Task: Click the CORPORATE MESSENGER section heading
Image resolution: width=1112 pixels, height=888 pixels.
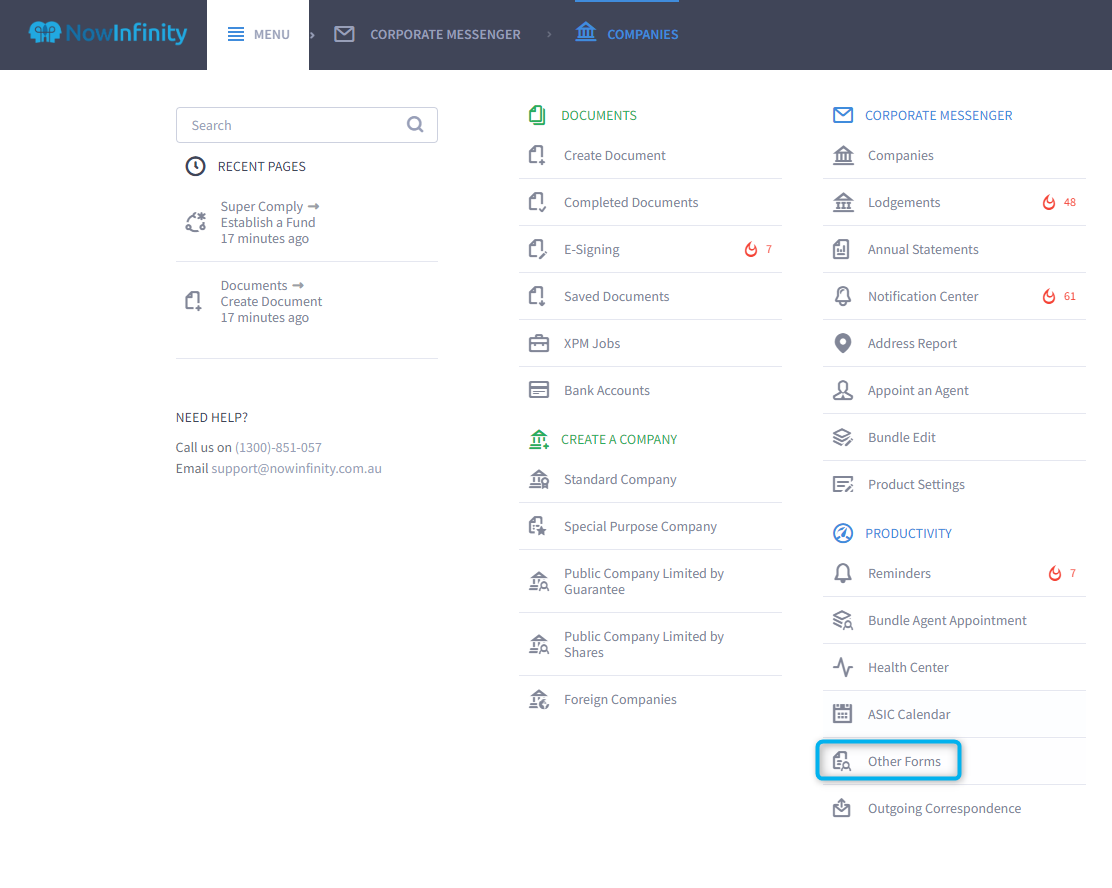Action: pos(938,116)
